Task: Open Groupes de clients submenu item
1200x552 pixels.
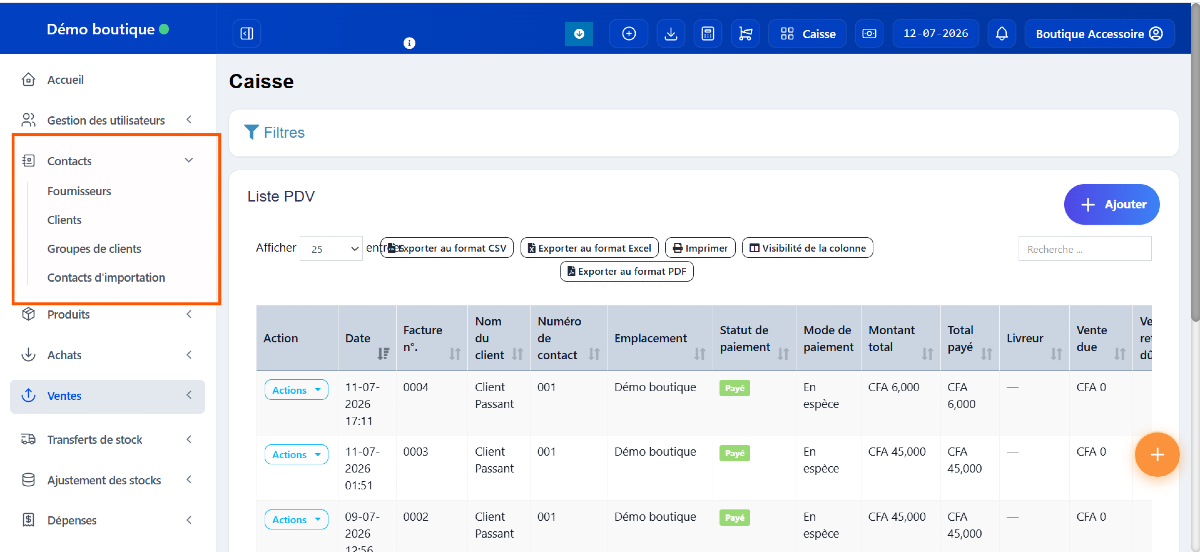Action: [94, 249]
